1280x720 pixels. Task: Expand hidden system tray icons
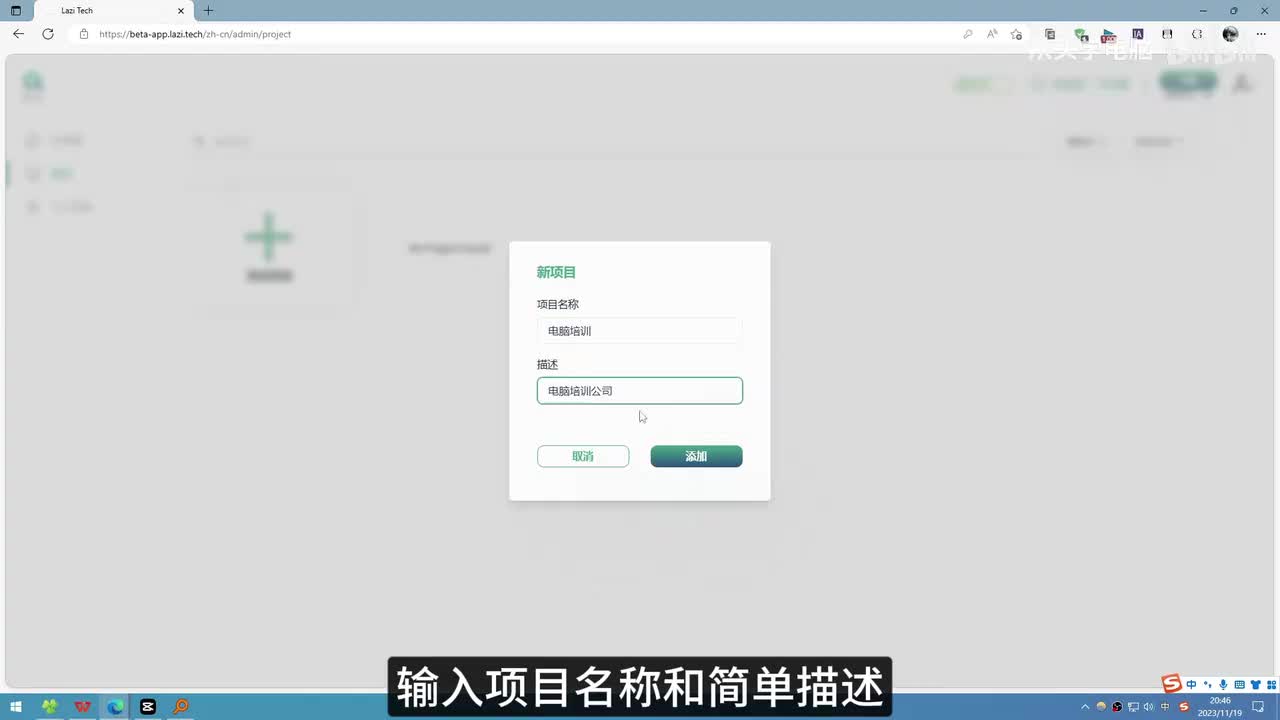tap(1086, 707)
